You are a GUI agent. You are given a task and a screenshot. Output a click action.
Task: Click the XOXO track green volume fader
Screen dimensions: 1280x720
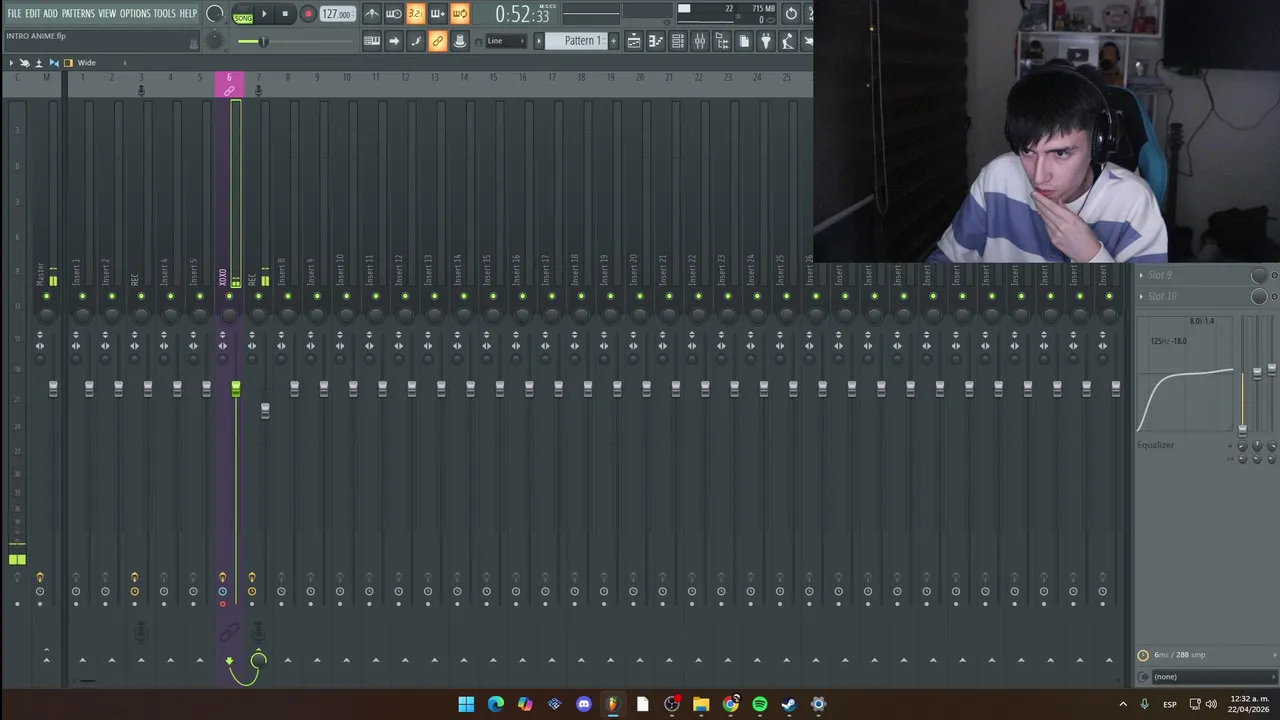(x=236, y=388)
